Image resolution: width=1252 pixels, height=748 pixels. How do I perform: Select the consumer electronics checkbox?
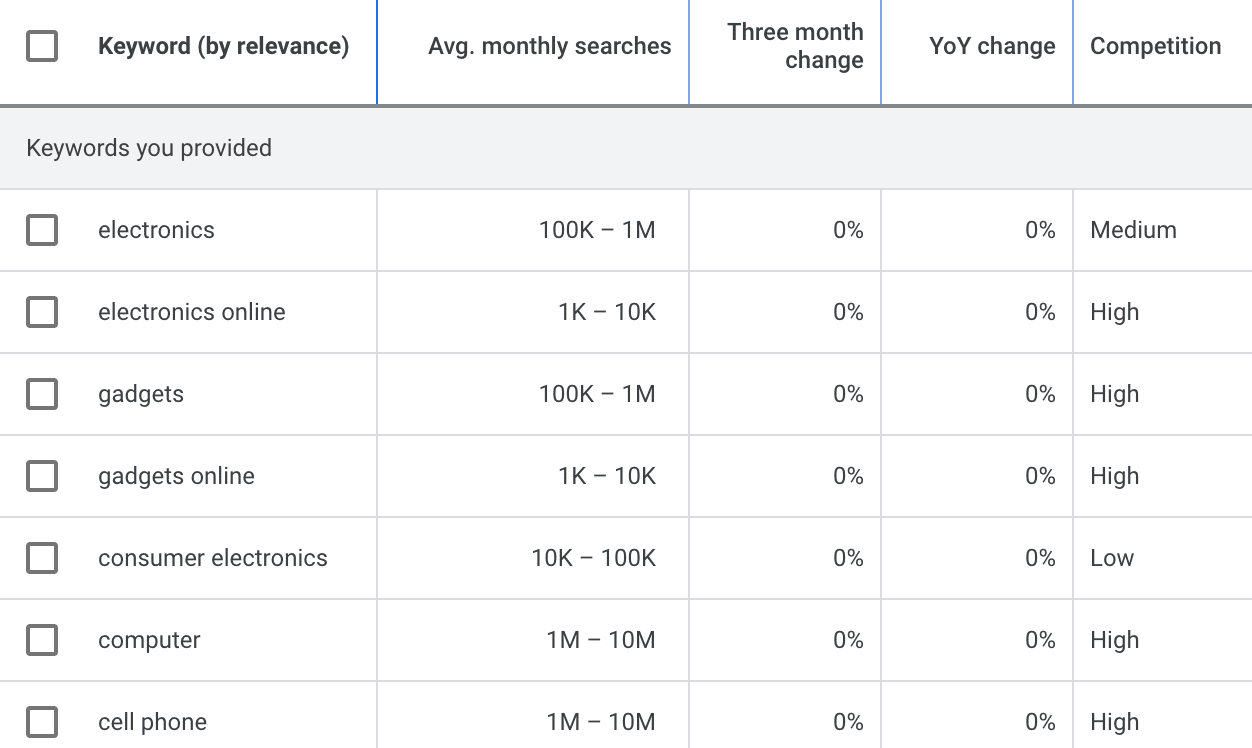[41, 557]
